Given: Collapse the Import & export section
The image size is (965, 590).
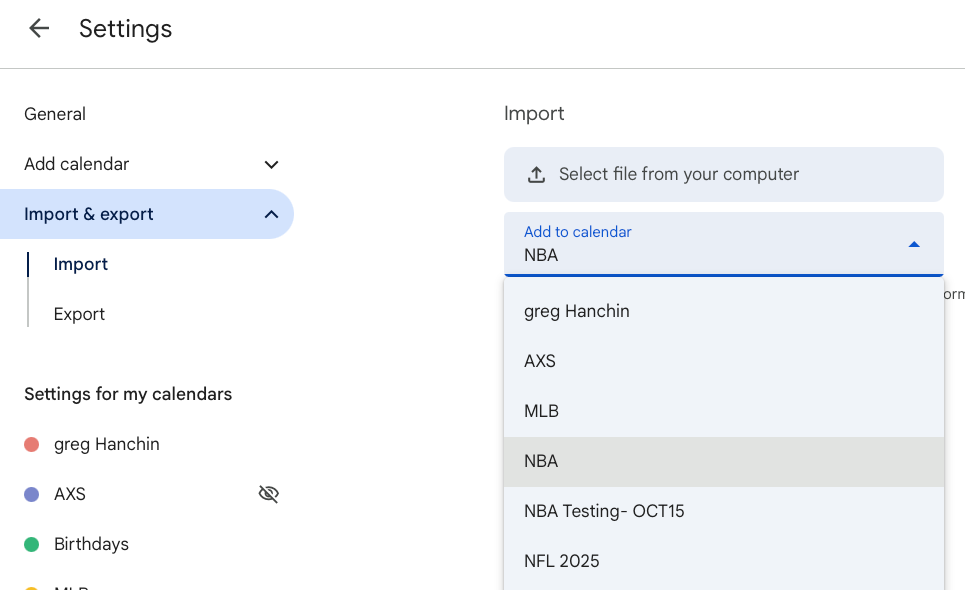Looking at the screenshot, I should pos(271,215).
